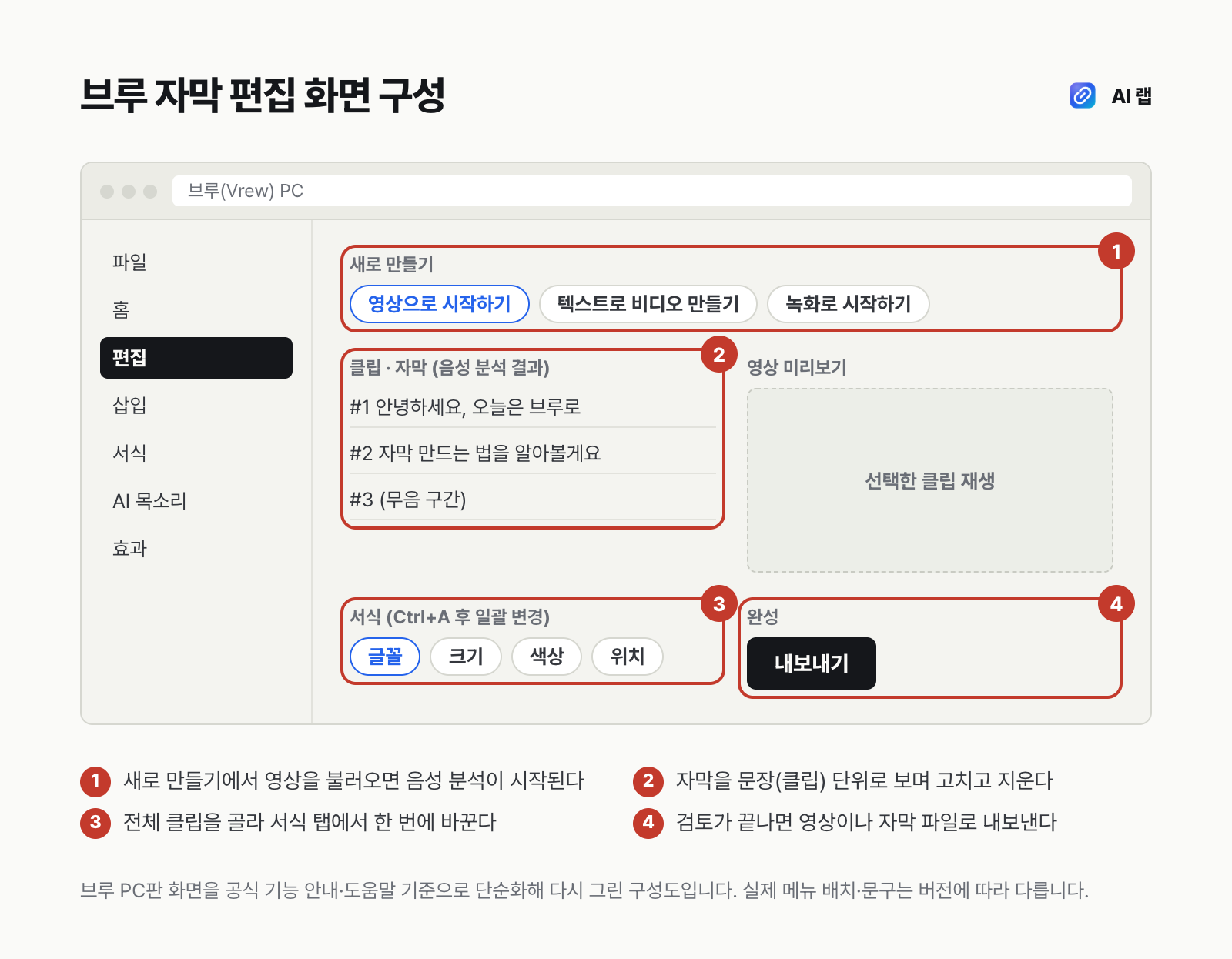Choose the 크기 format option
Screen dimensions: 1232x959
466,657
